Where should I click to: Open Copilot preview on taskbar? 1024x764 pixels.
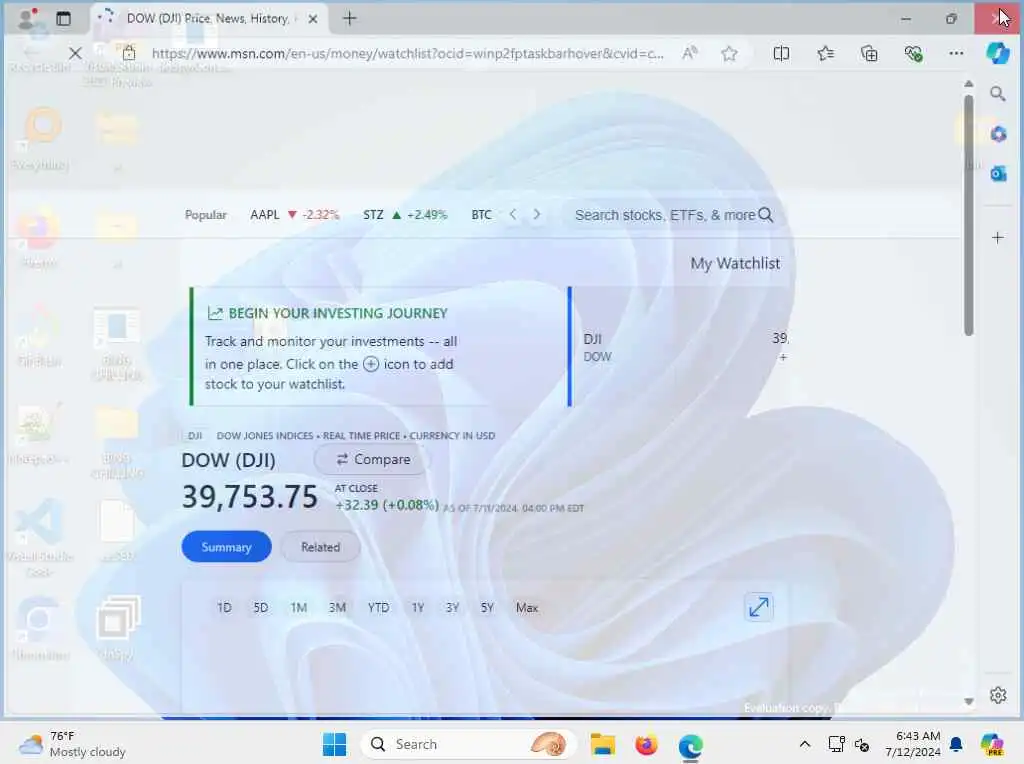coord(992,744)
